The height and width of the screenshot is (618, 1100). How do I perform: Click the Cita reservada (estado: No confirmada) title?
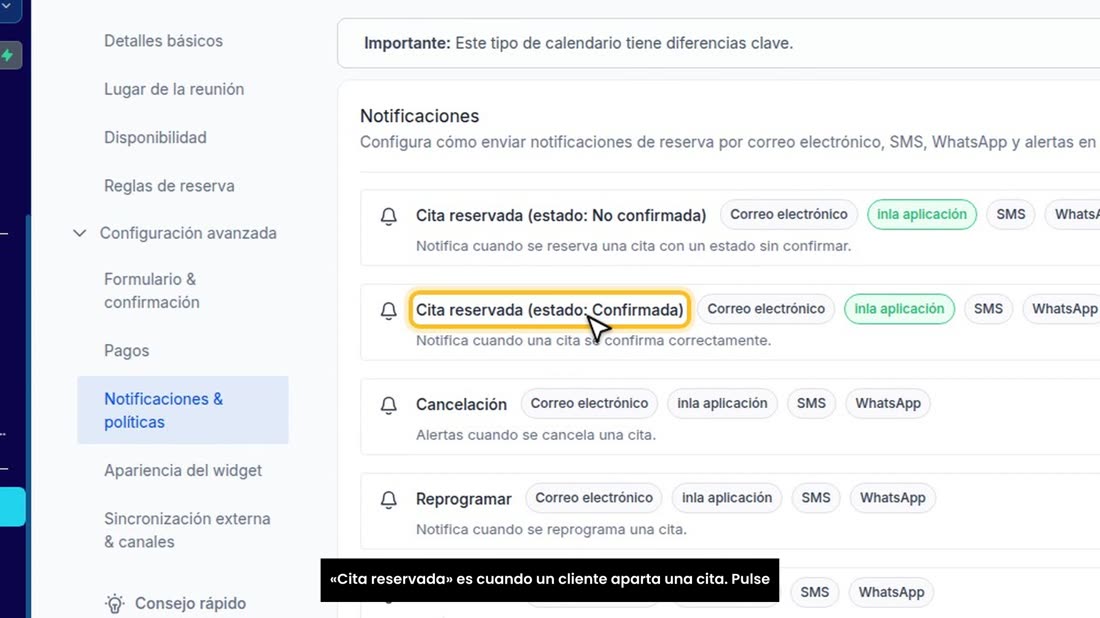coord(561,215)
